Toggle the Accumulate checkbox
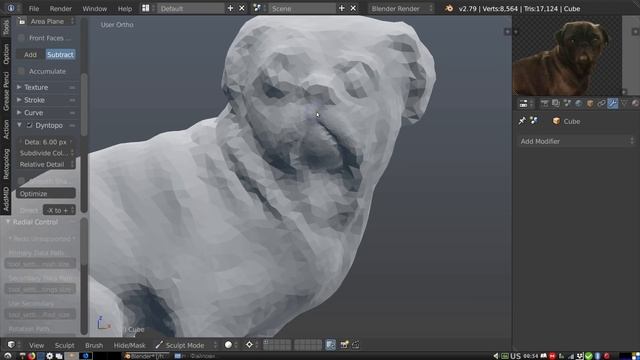 (21, 71)
